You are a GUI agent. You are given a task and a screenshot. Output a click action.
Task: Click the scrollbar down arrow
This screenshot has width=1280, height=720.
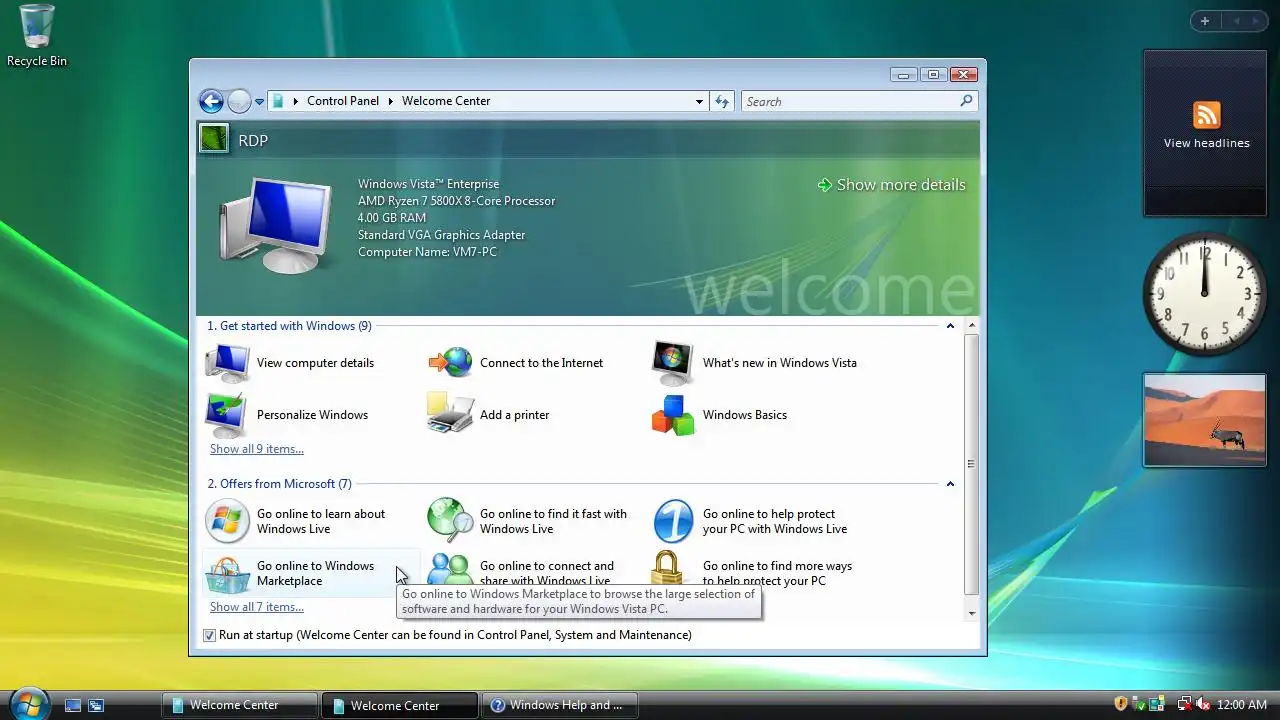click(971, 611)
